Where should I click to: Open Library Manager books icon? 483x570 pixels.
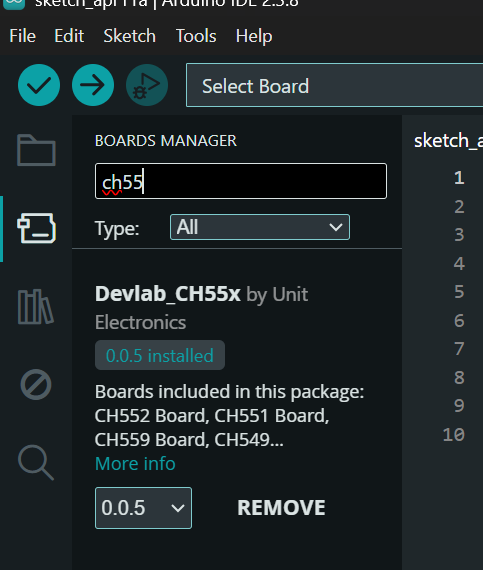tap(36, 307)
